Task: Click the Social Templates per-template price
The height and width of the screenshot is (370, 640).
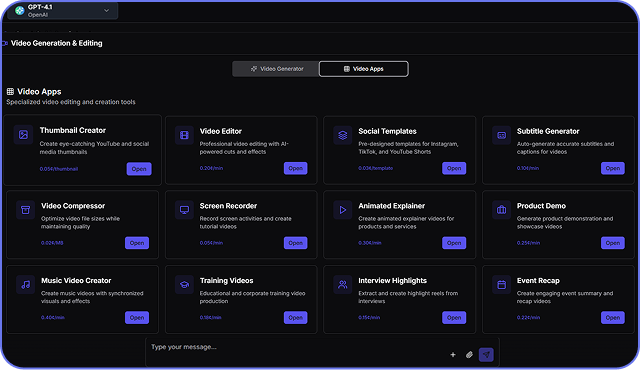Action: click(x=376, y=168)
